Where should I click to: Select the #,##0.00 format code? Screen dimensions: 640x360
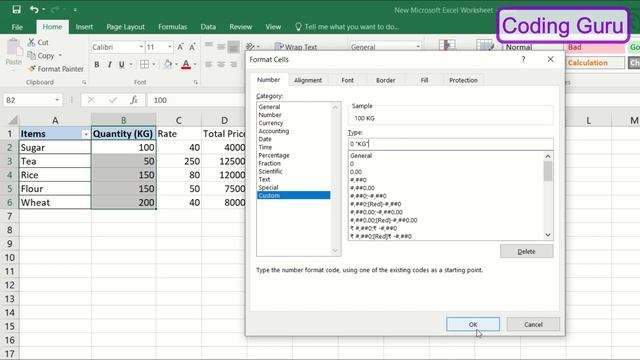[362, 188]
